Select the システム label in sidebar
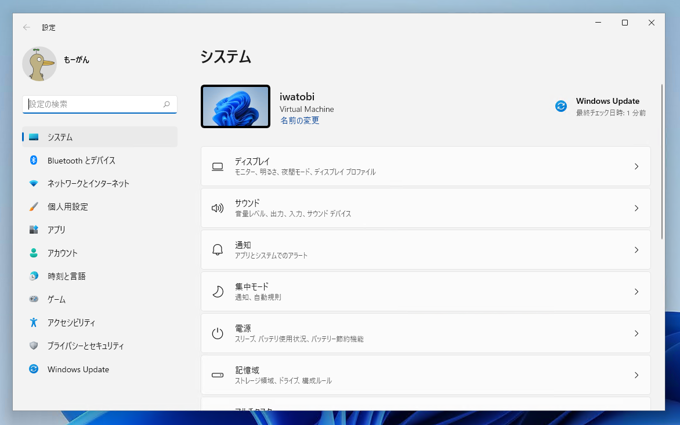Image resolution: width=680 pixels, height=425 pixels. pyautogui.click(x=60, y=137)
